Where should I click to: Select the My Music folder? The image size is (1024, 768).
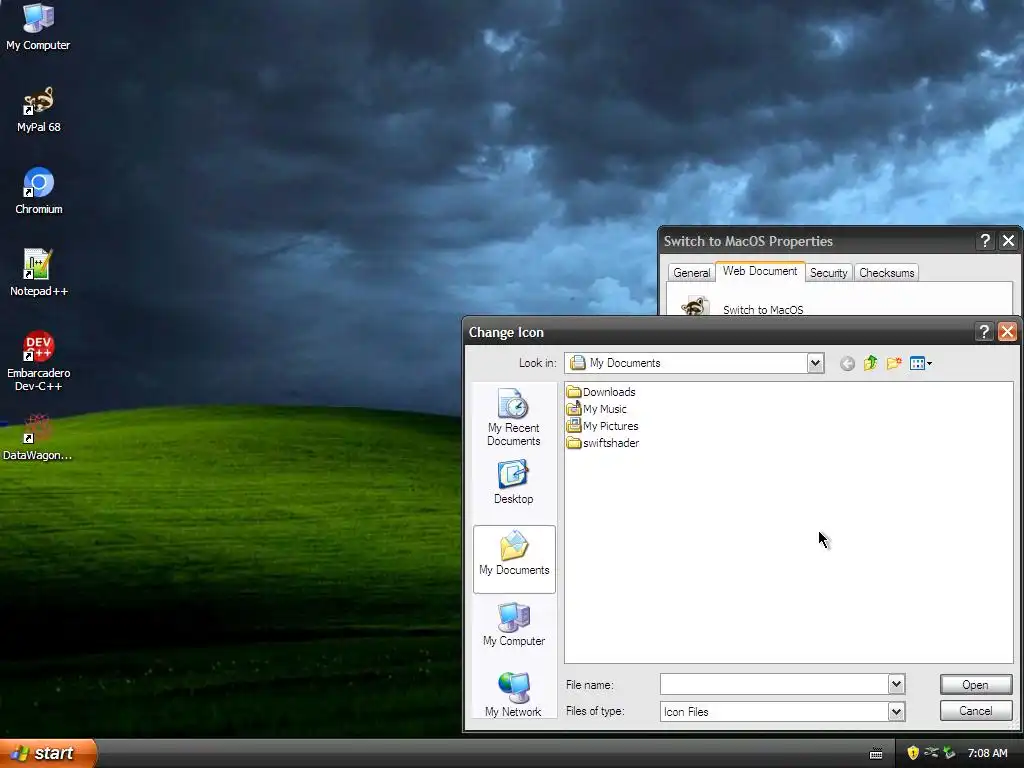pyautogui.click(x=597, y=409)
